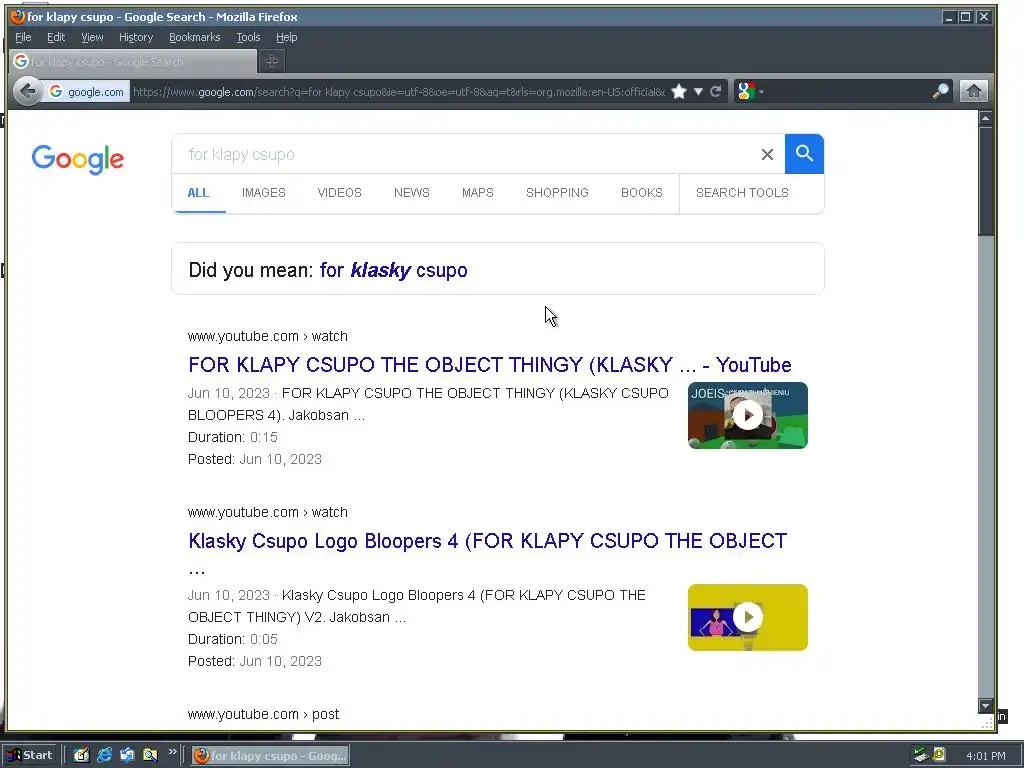
Task: Launch Internet Explorer from quick launch
Action: point(104,756)
